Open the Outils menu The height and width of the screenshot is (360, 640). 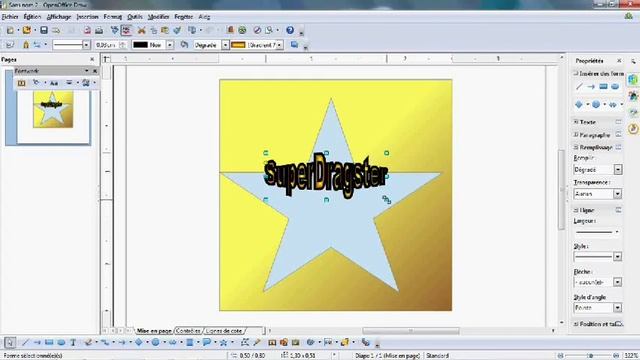point(135,17)
